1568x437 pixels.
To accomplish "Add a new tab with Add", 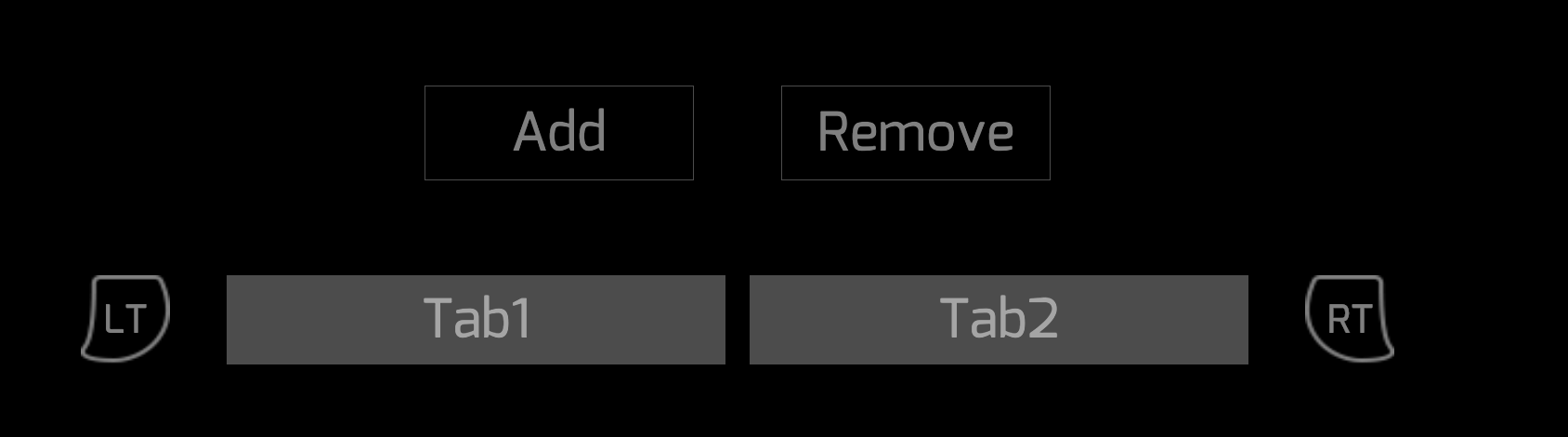I will tap(559, 133).
